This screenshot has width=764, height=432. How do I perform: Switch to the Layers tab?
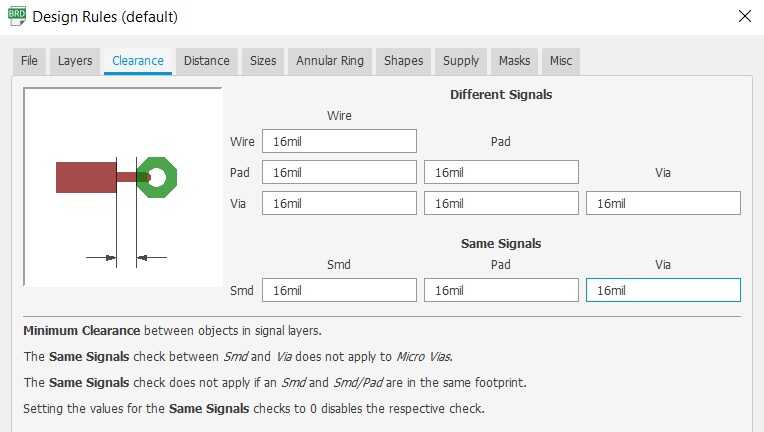pos(75,61)
